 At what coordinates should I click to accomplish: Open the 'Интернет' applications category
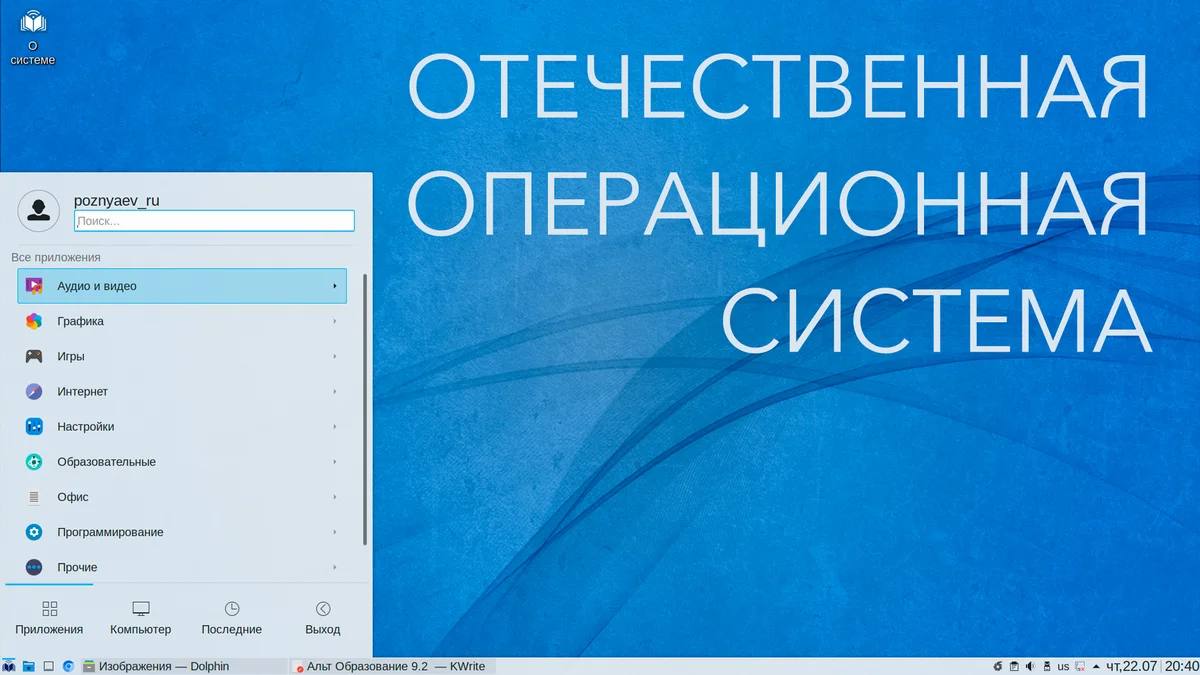pos(182,392)
